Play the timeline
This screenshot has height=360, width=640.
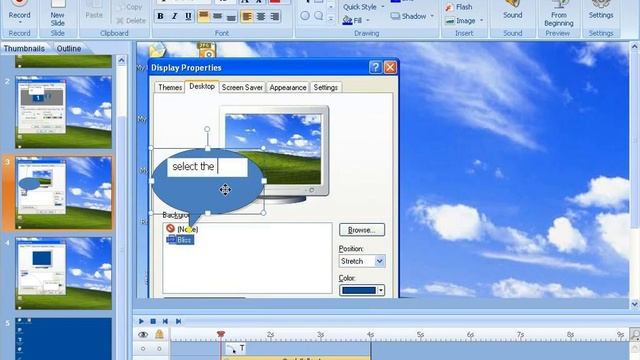(x=141, y=322)
